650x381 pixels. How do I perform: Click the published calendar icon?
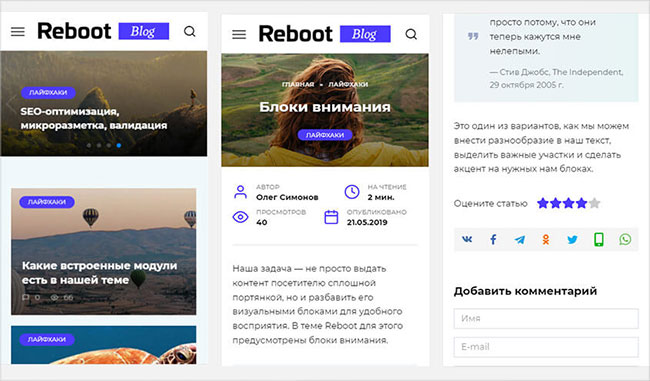[x=331, y=217]
